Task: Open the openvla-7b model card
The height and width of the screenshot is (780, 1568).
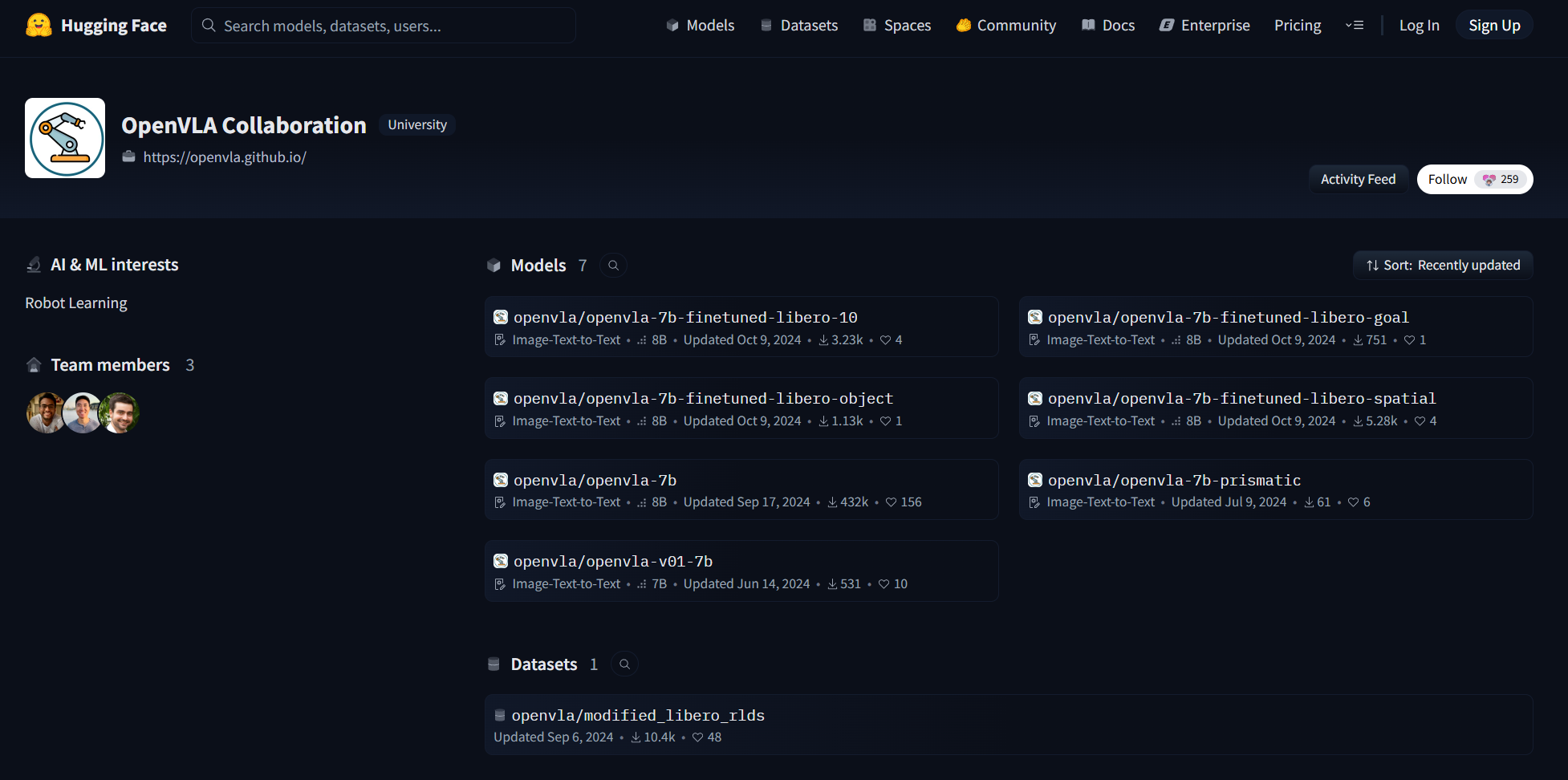Action: tap(595, 480)
